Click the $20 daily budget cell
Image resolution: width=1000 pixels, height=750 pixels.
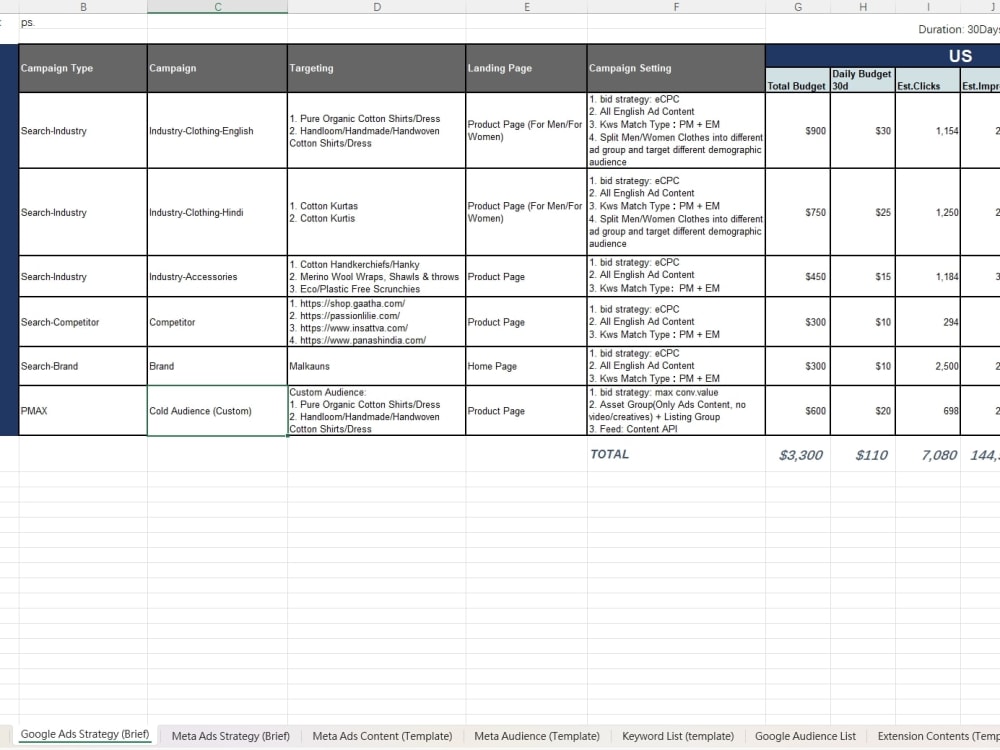(x=863, y=411)
